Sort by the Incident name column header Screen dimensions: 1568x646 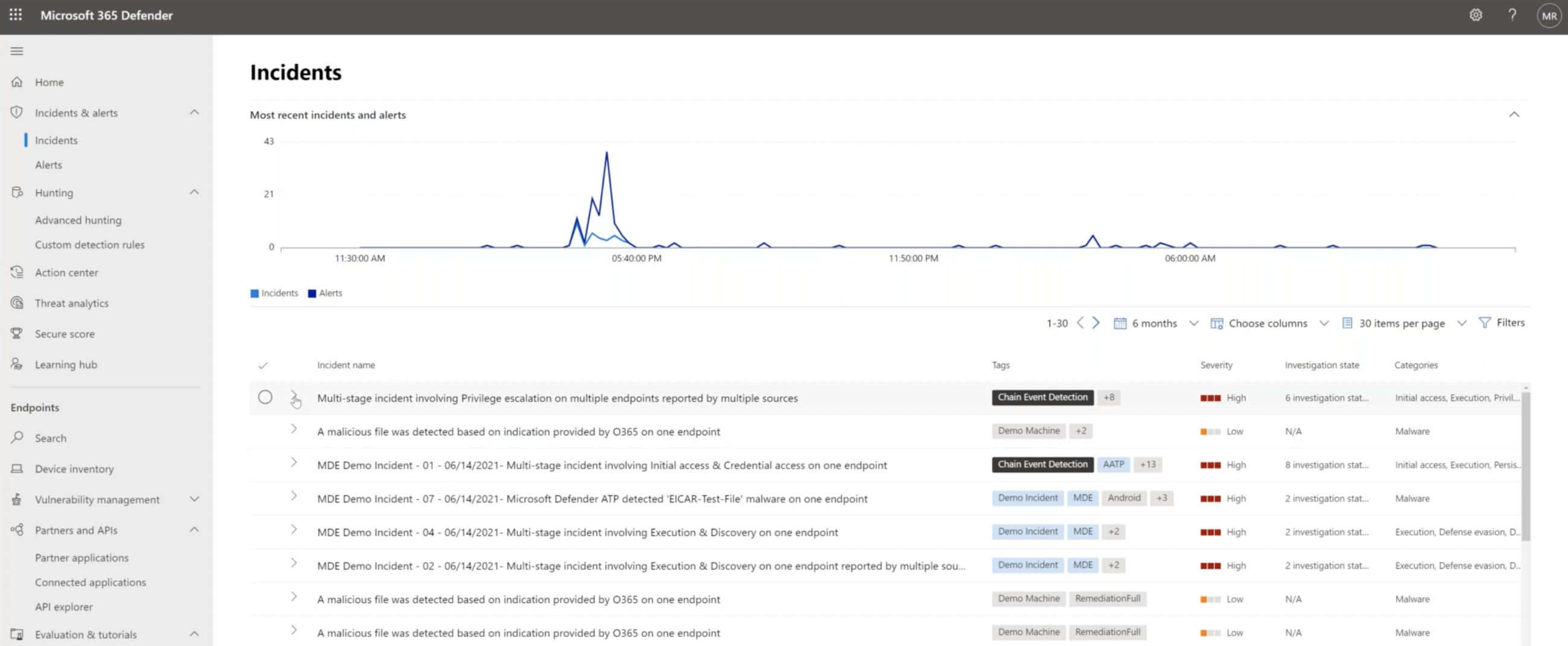pyautogui.click(x=346, y=365)
